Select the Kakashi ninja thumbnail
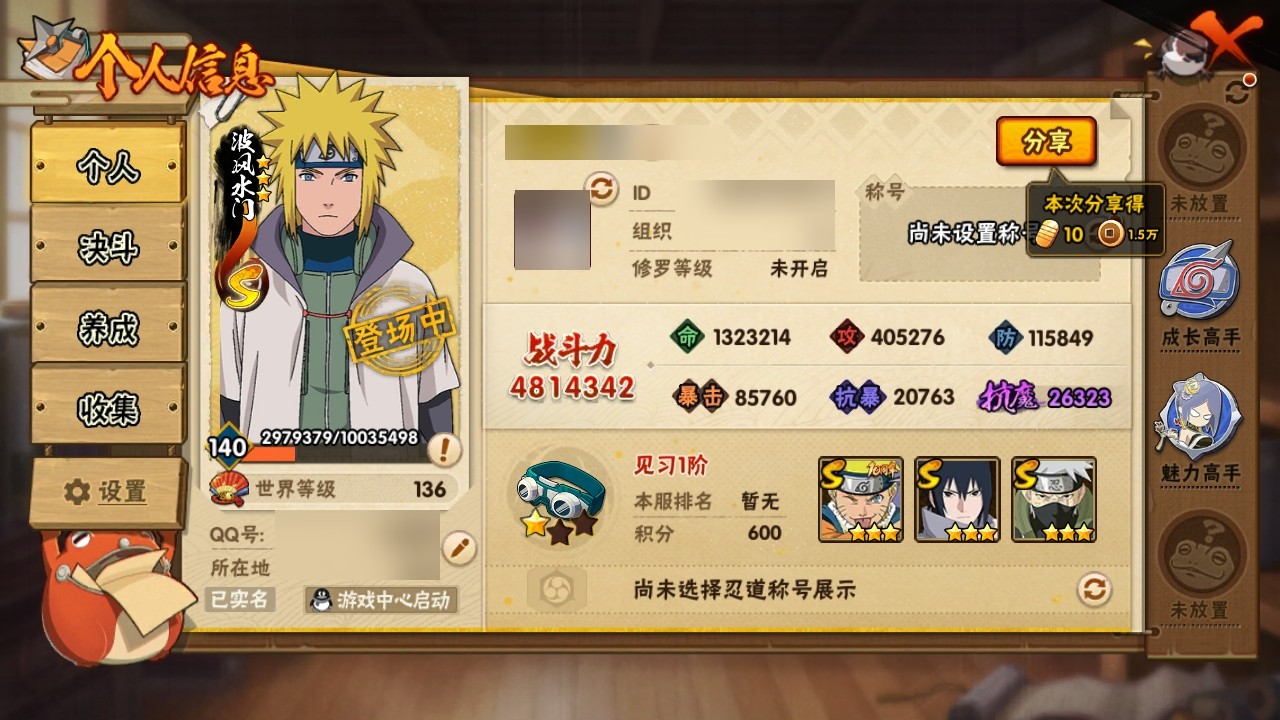Viewport: 1280px width, 720px height. pyautogui.click(x=1054, y=500)
